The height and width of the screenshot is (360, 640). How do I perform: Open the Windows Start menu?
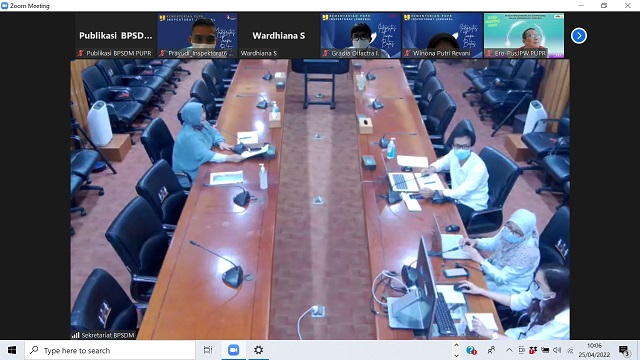coord(12,350)
